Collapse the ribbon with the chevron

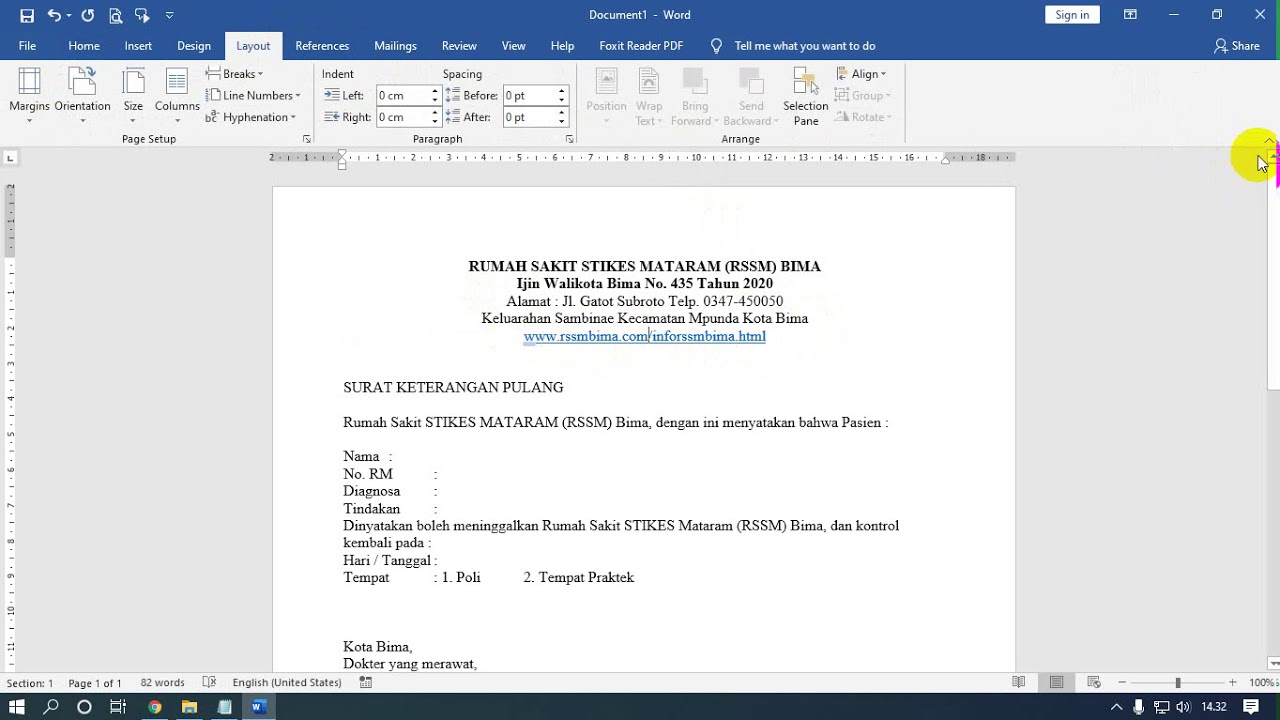pos(1268,140)
